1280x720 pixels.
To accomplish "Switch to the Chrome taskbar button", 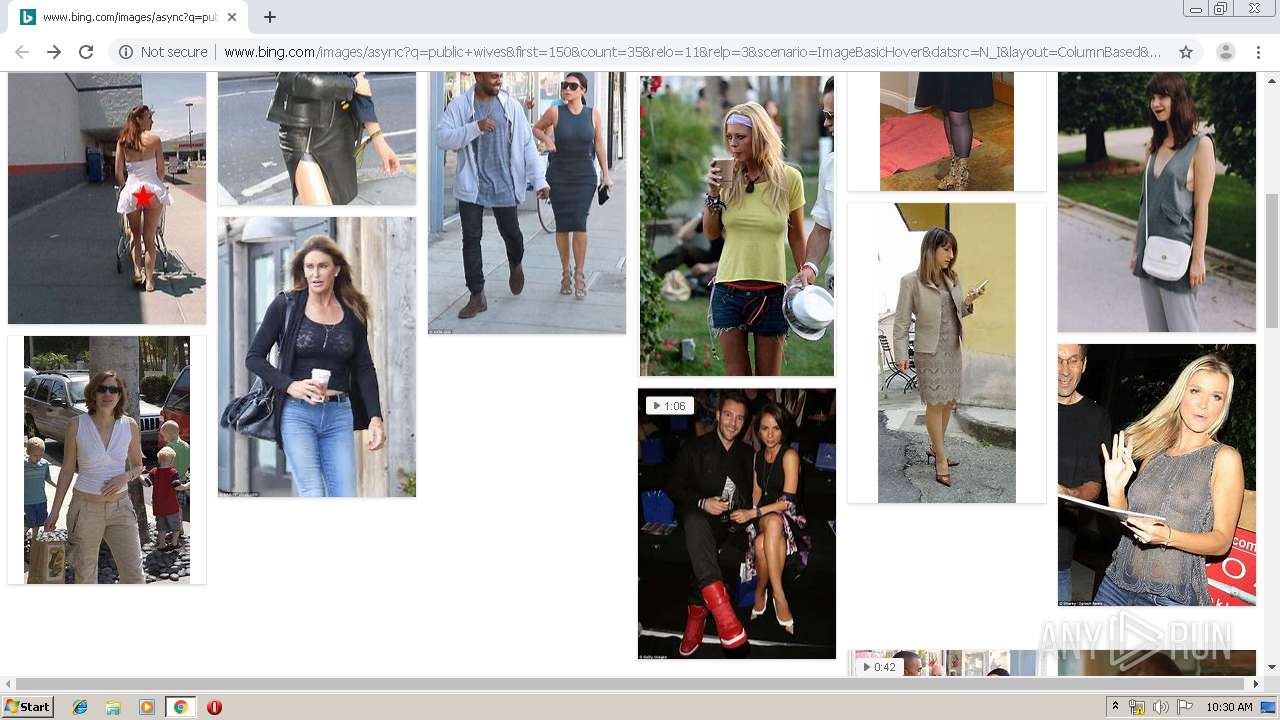I will tap(180, 707).
